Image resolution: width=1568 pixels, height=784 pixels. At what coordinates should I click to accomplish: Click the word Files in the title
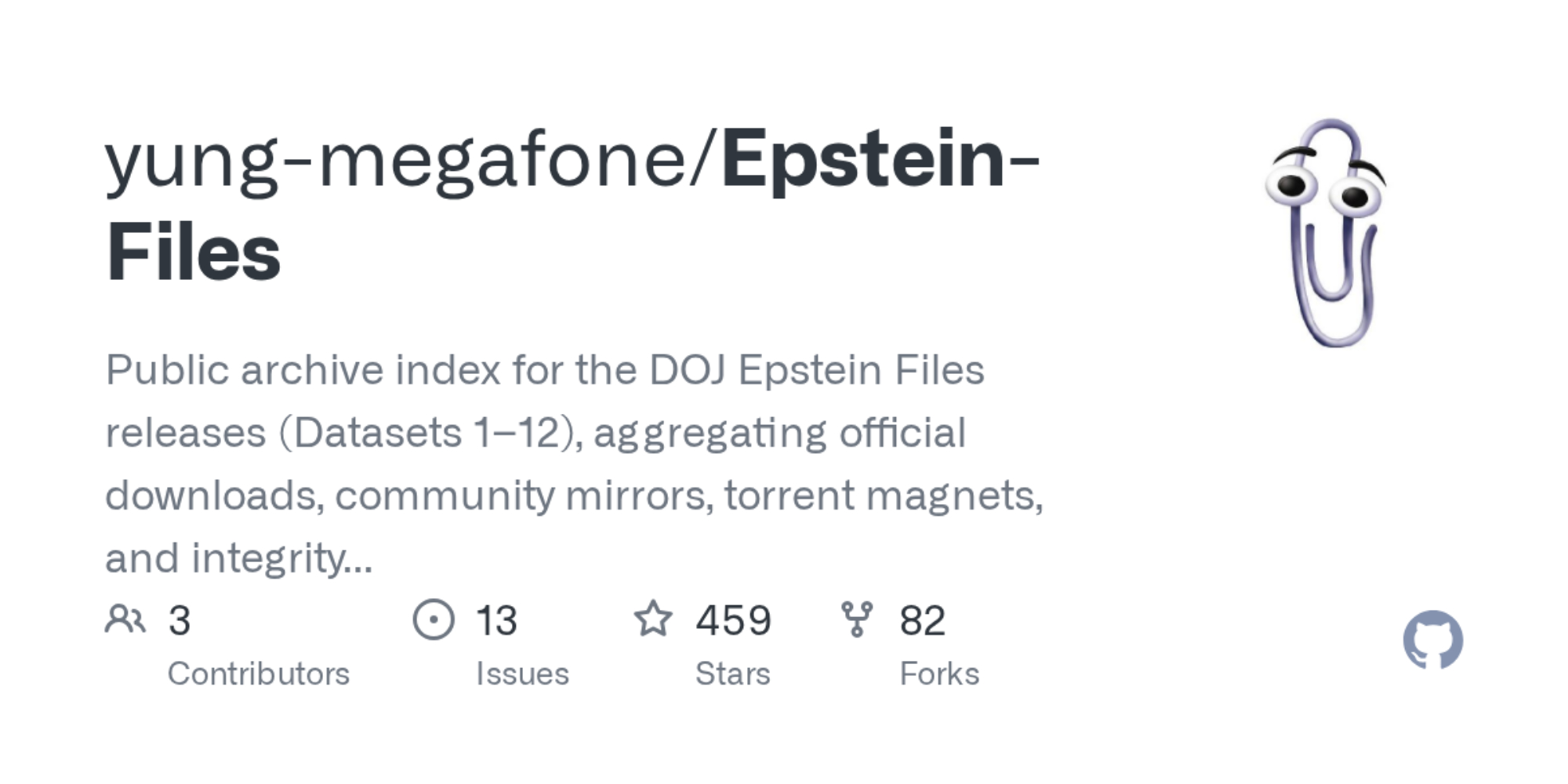(194, 252)
